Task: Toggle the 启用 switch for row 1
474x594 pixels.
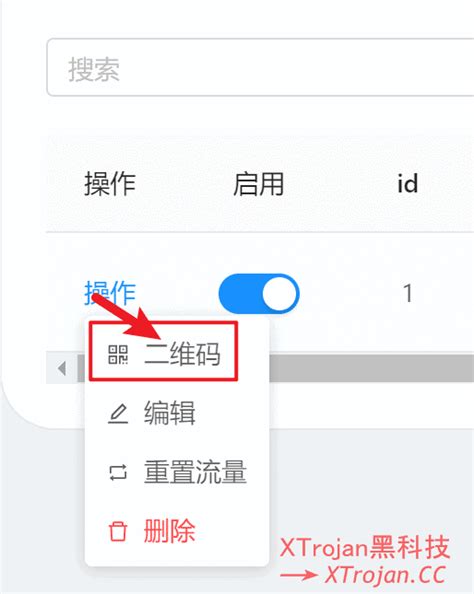Action: [x=259, y=294]
